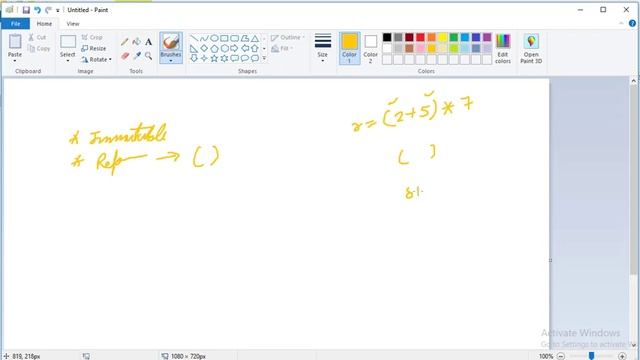Open Paint 3D

pyautogui.click(x=531, y=49)
